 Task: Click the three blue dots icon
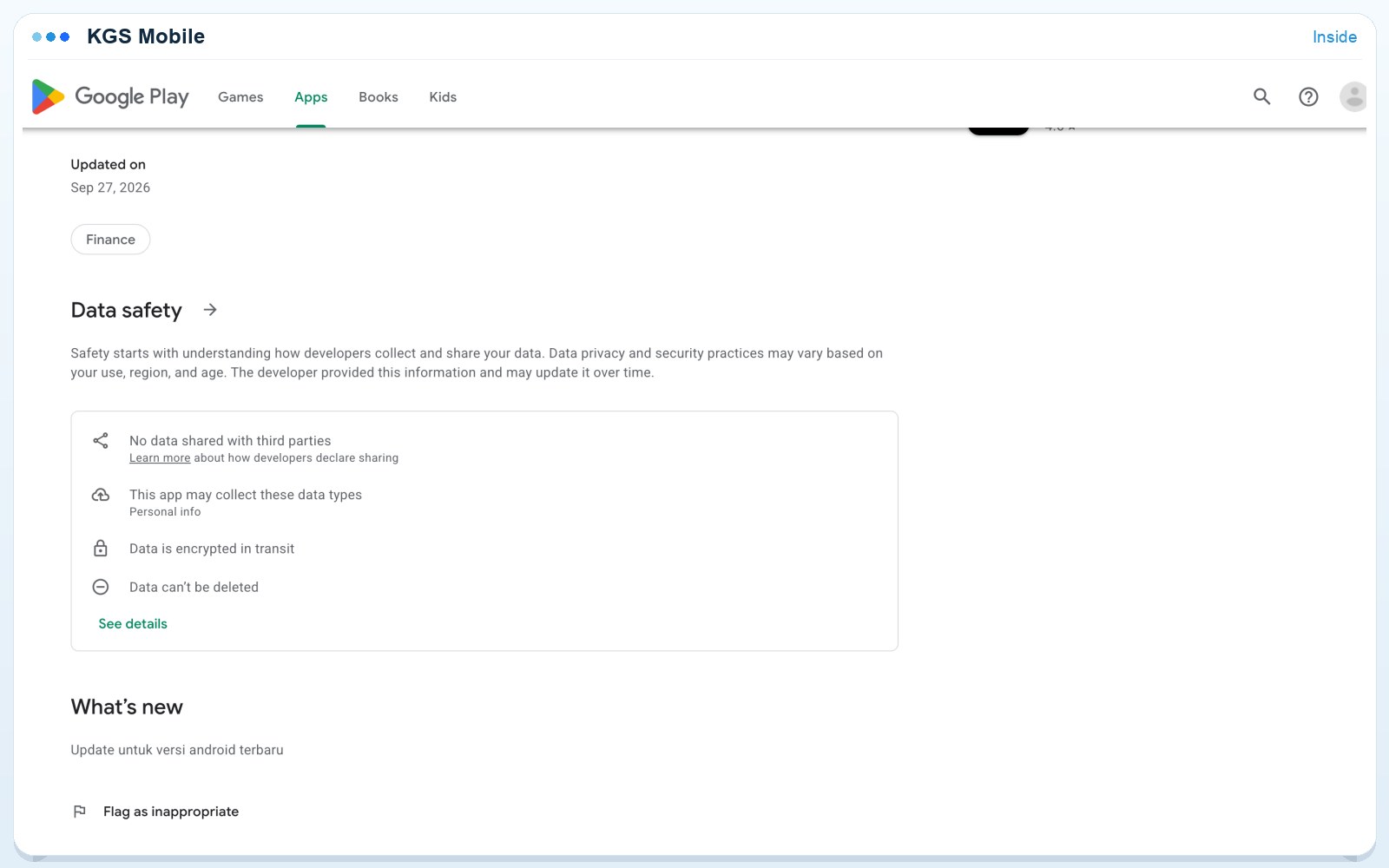50,36
